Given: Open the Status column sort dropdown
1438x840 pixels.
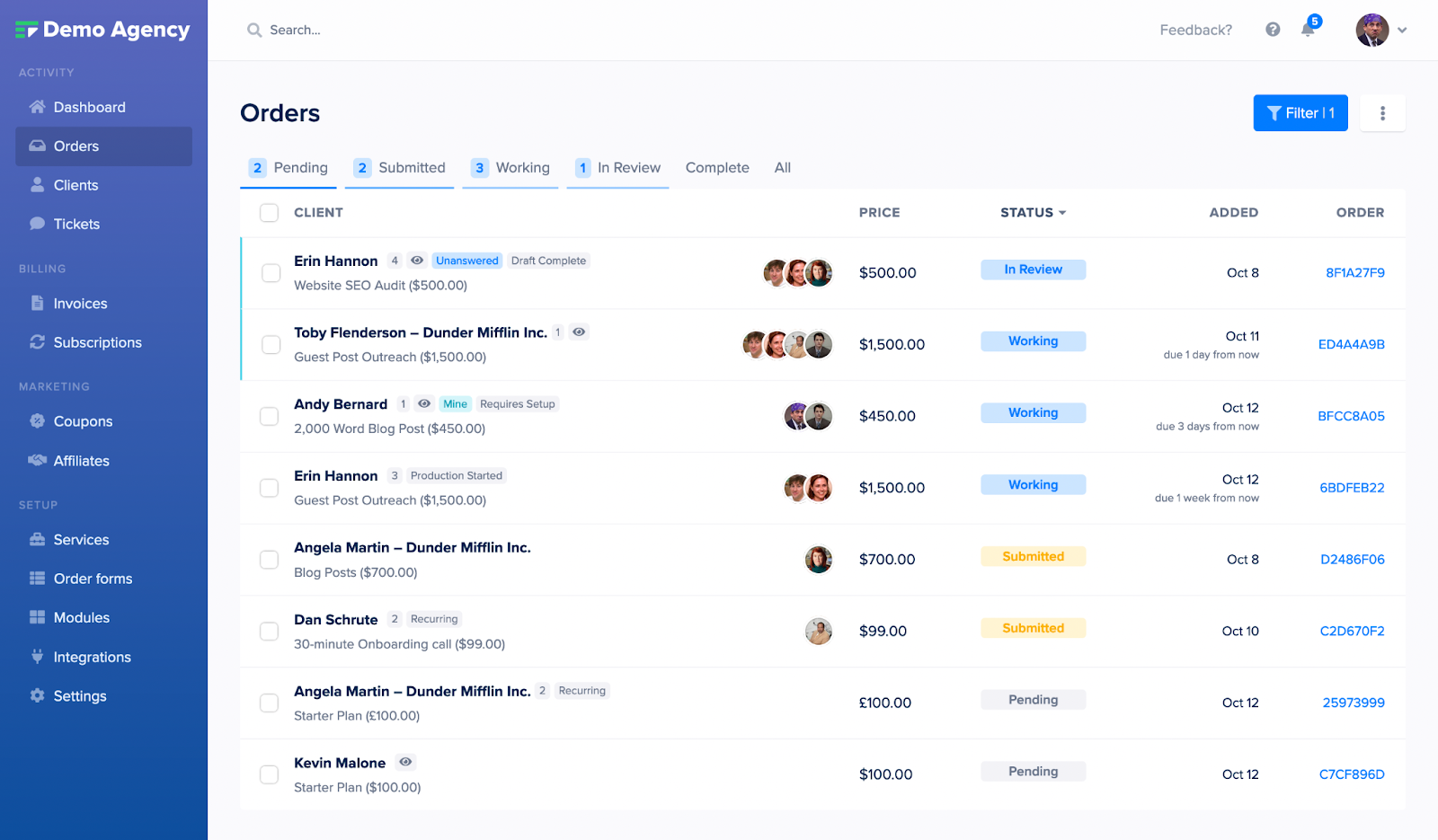Looking at the screenshot, I should click(1032, 212).
